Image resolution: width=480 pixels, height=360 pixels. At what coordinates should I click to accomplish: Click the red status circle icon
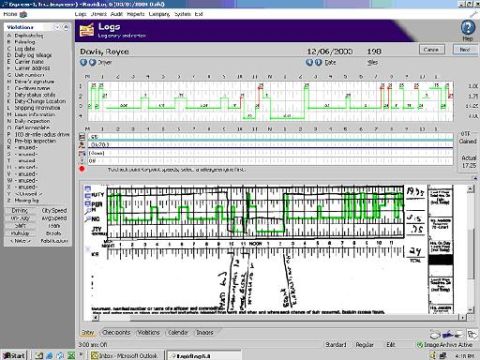tap(82, 169)
